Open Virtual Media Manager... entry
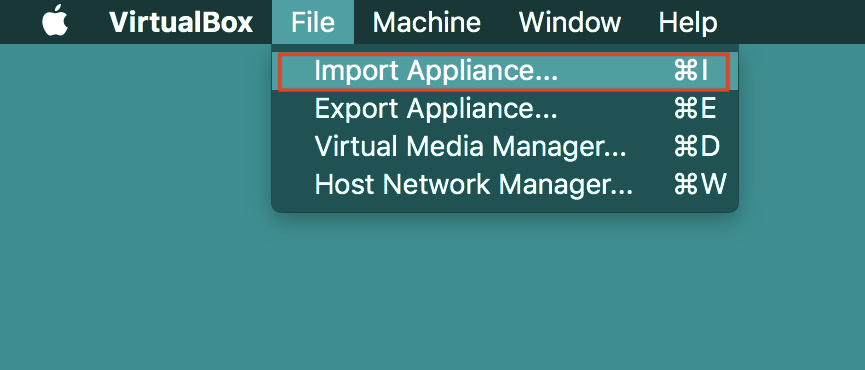Screen dimensions: 865x370 tap(505, 146)
